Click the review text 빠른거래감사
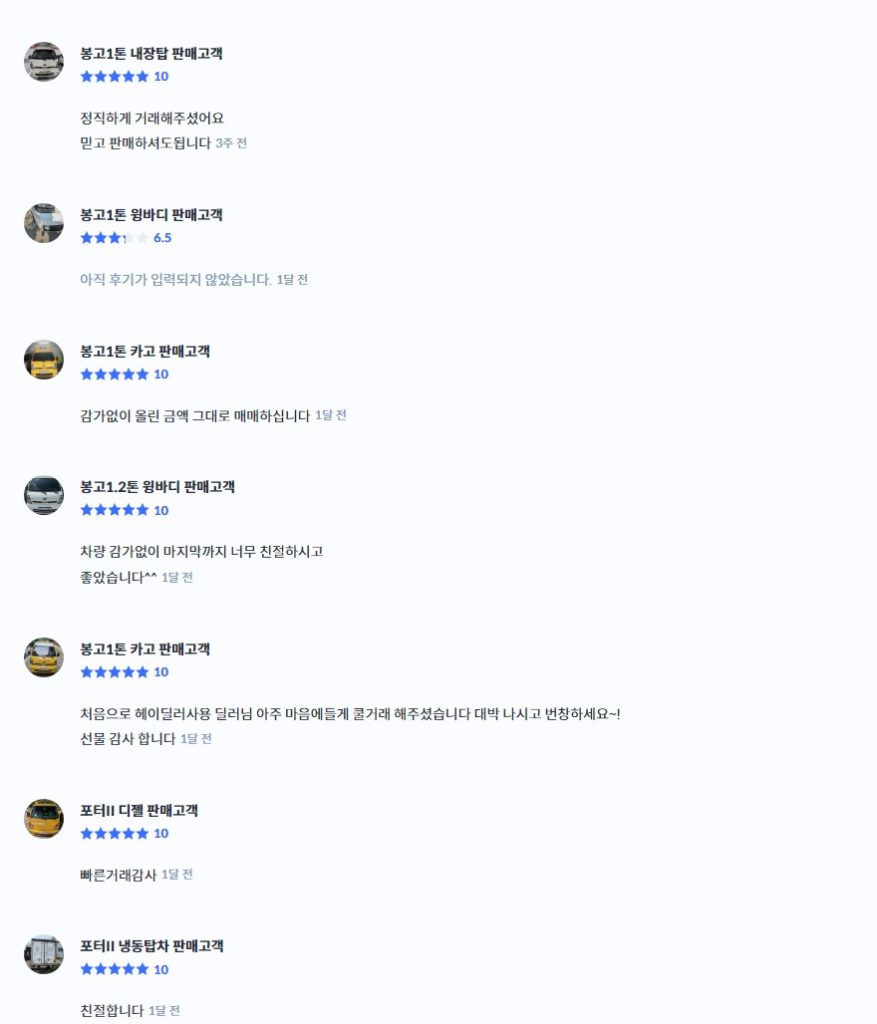The height and width of the screenshot is (1024, 877). tap(118, 875)
